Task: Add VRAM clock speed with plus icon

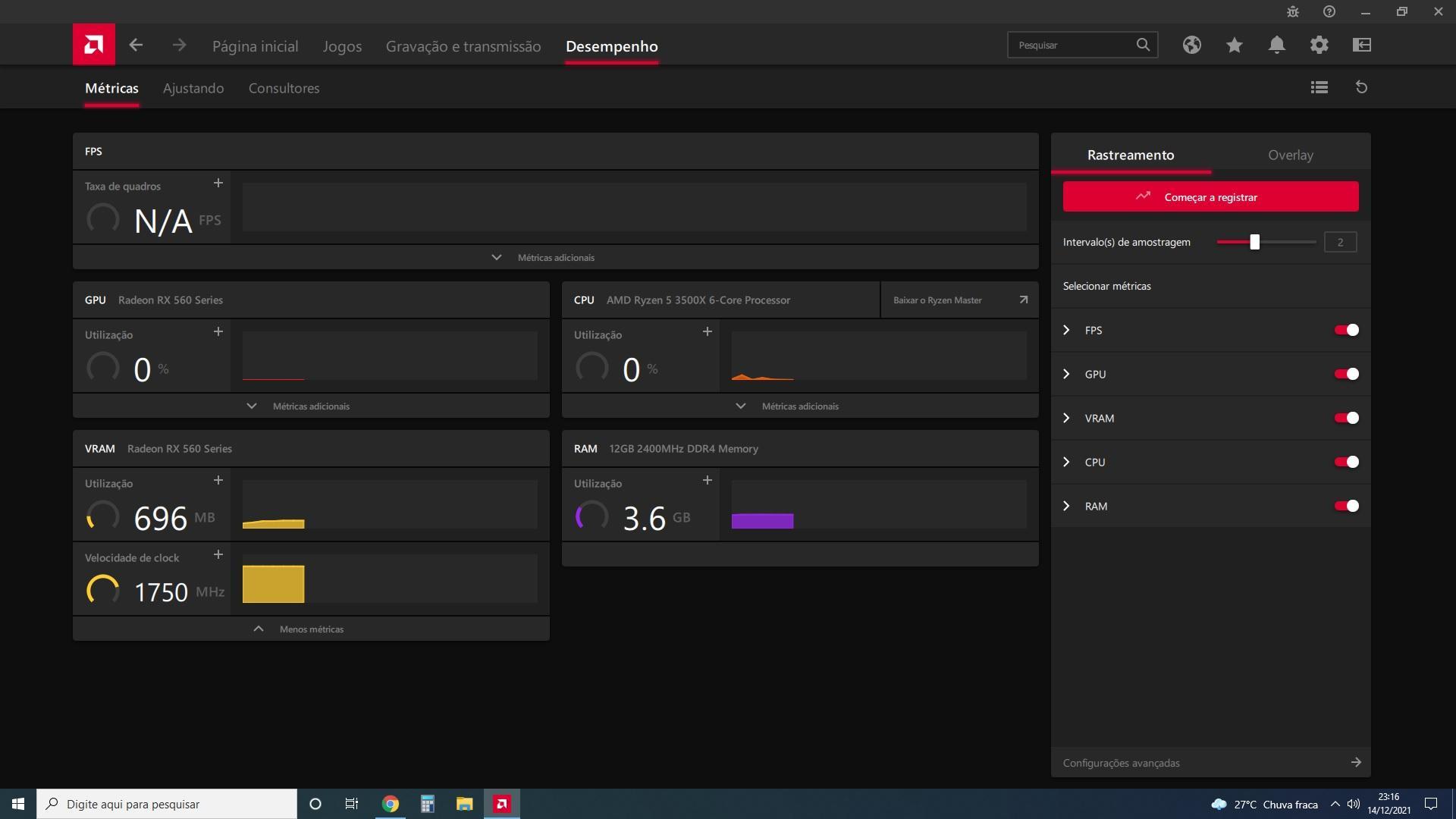Action: pyautogui.click(x=218, y=554)
